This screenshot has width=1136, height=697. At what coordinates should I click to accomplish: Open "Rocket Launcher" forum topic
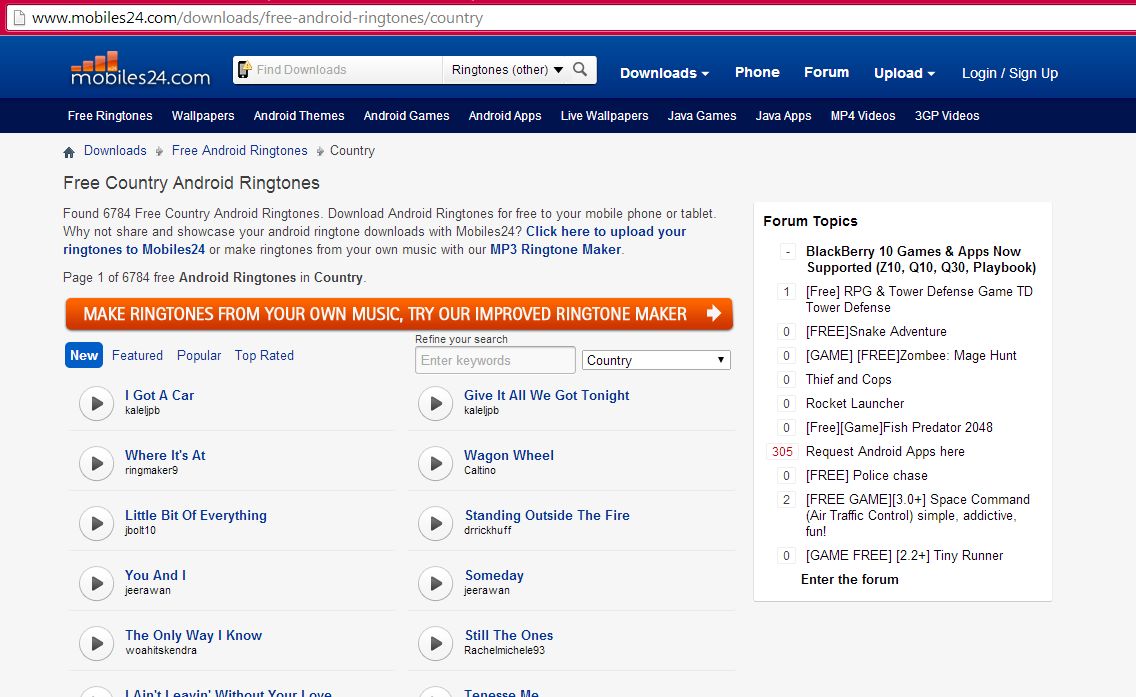pyautogui.click(x=855, y=404)
